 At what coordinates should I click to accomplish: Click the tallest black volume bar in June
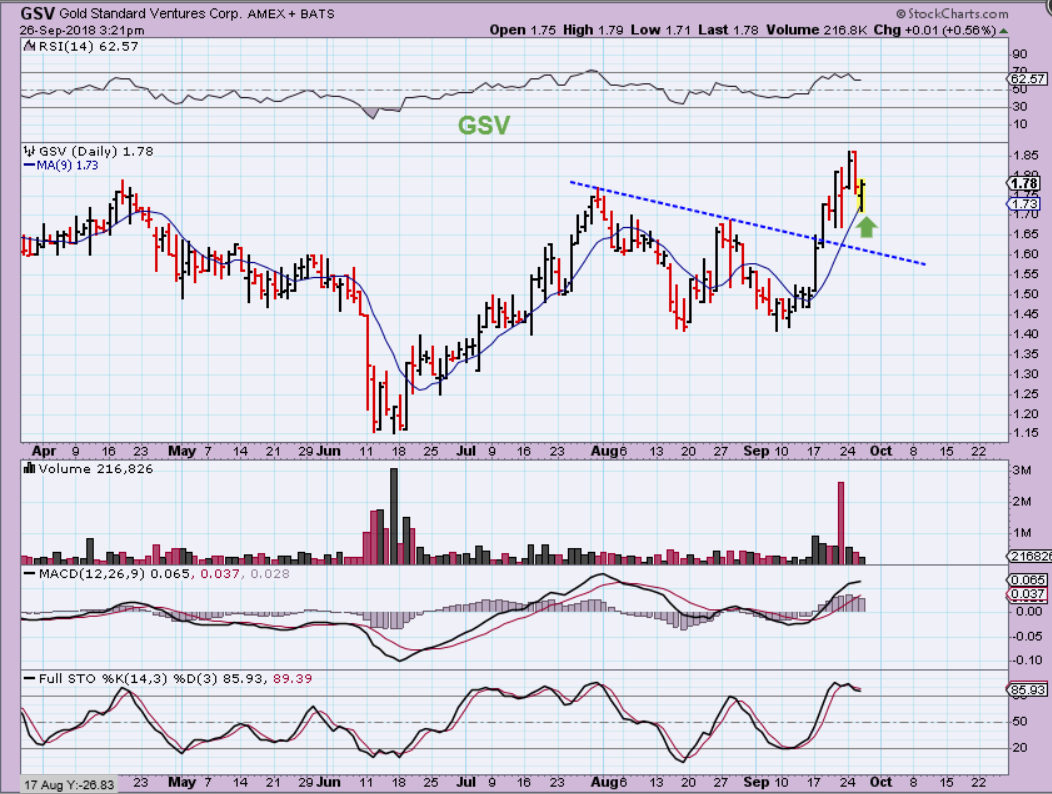point(393,515)
